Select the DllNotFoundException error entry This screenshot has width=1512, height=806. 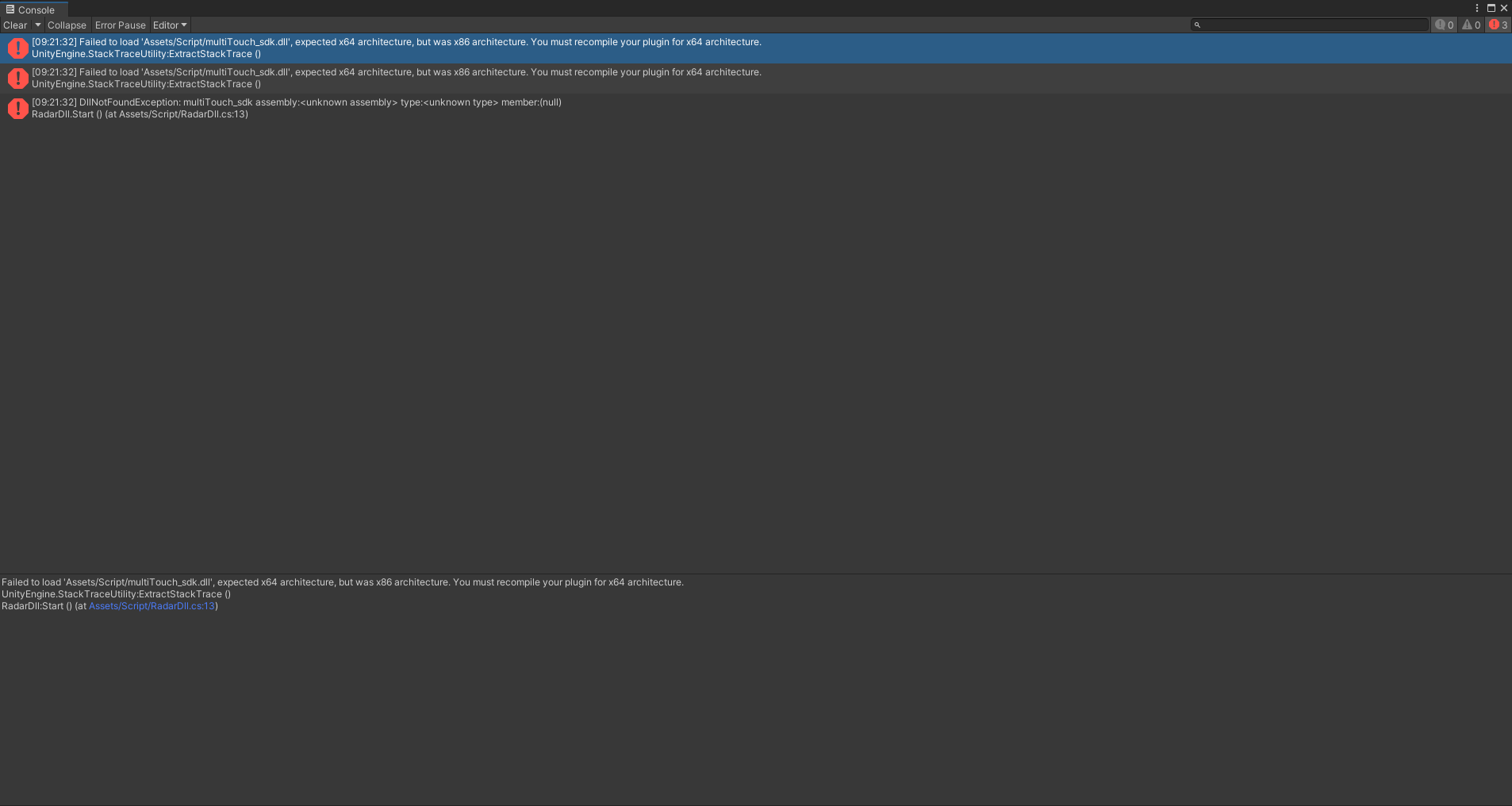click(x=756, y=109)
